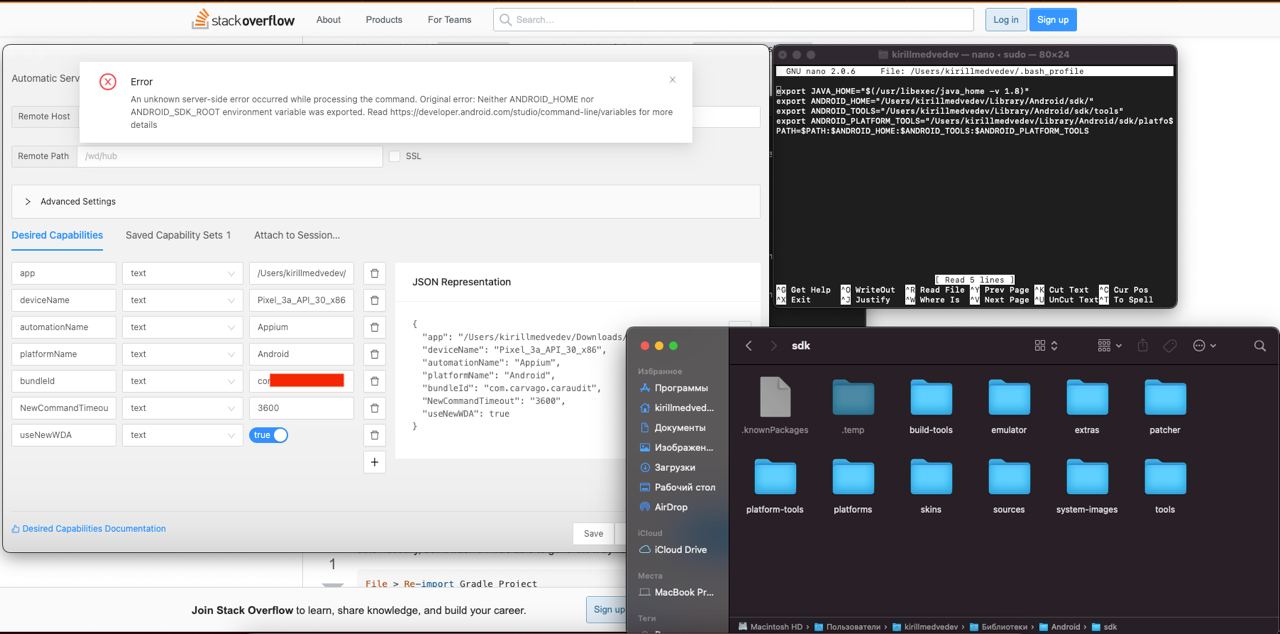
Task: Click the Log in button
Action: pos(1006,19)
